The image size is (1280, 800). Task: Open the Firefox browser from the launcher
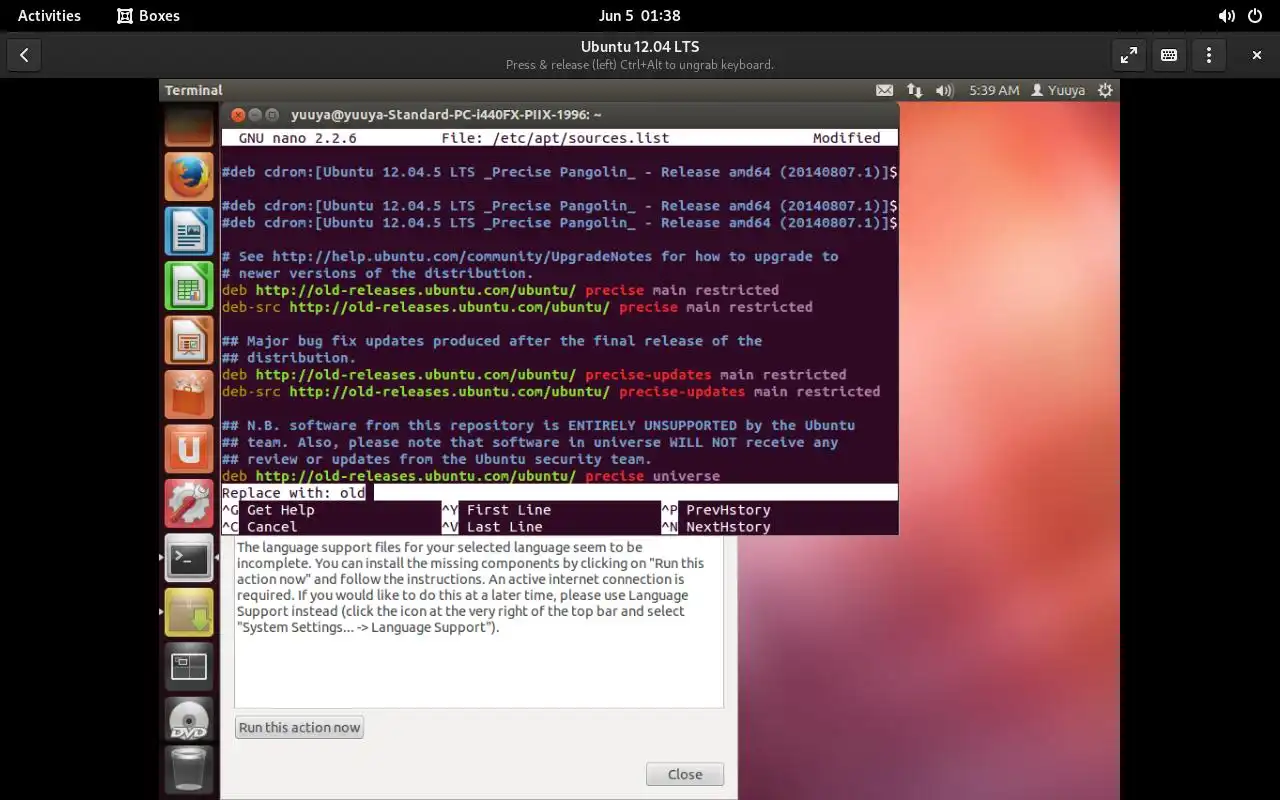pyautogui.click(x=189, y=177)
